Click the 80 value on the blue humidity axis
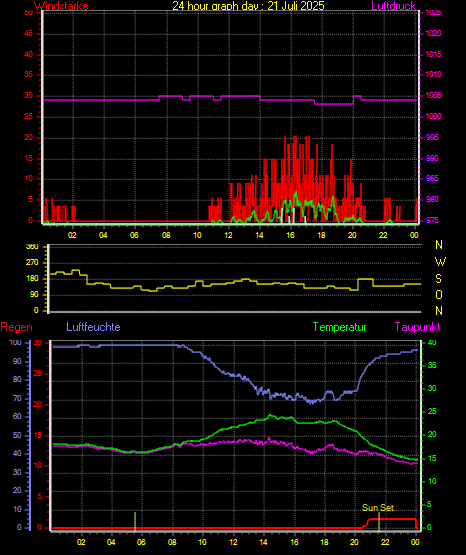 click(17, 379)
